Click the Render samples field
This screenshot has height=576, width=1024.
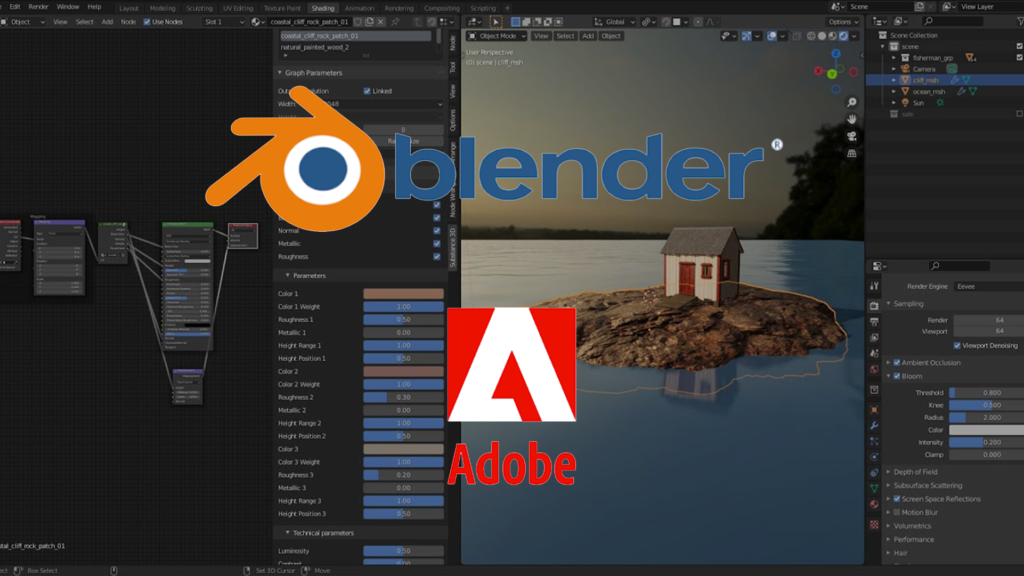pyautogui.click(x=989, y=320)
